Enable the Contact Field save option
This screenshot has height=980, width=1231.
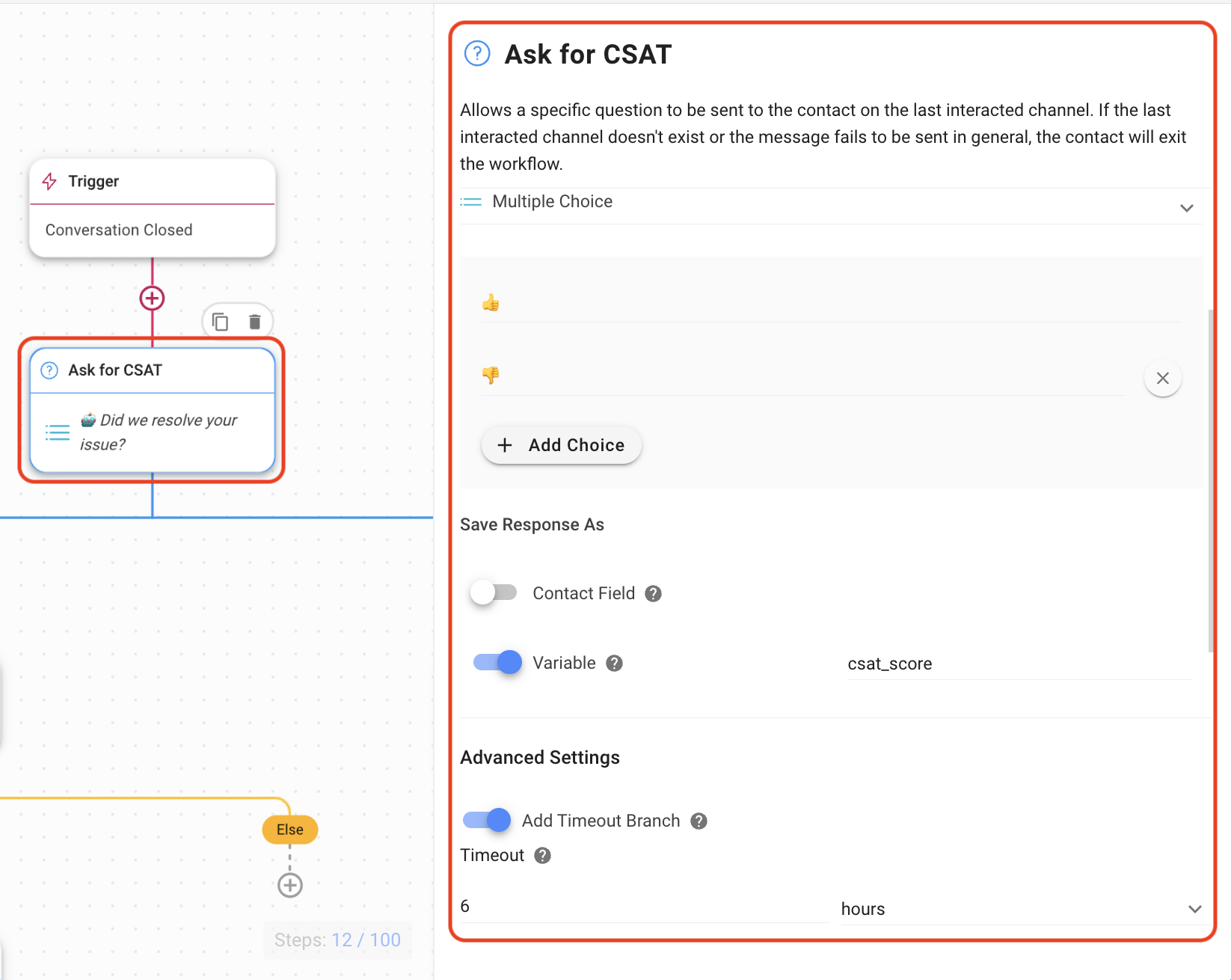coord(493,592)
